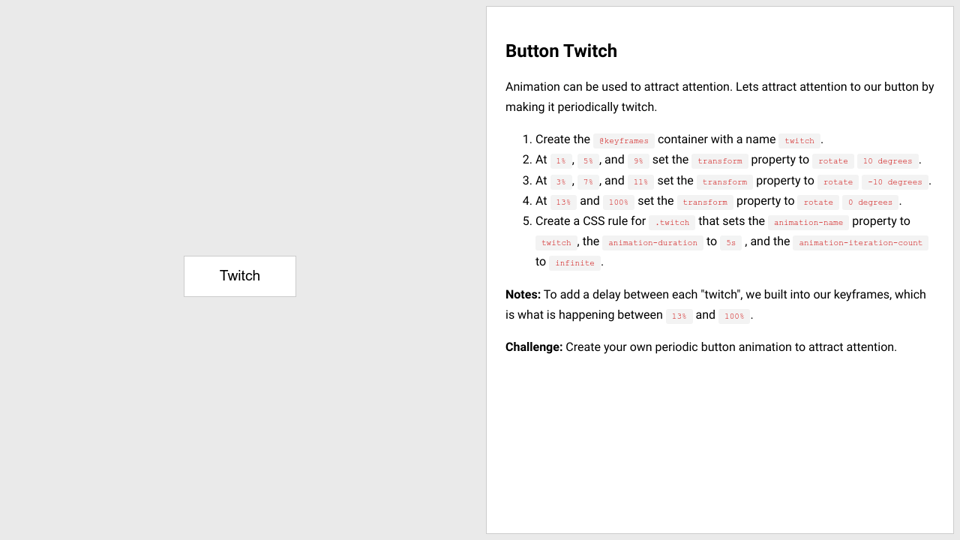
Task: Click the 'infinite' code snippet
Action: 574,263
